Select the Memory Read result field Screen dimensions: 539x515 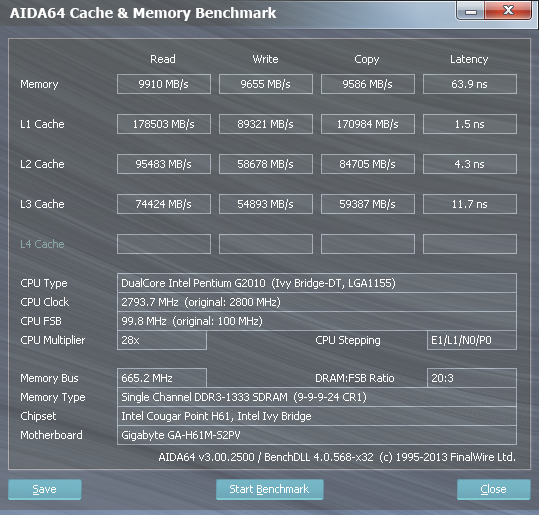click(164, 84)
